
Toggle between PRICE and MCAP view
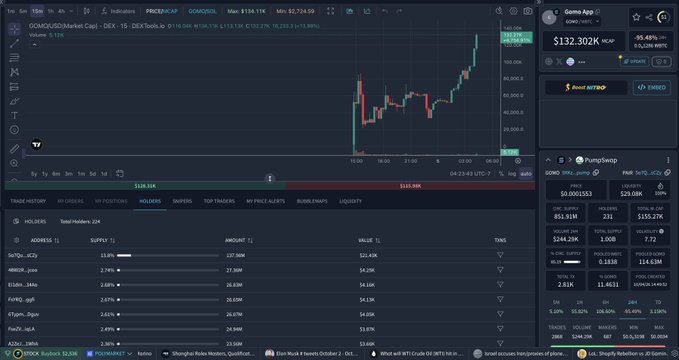[162, 11]
